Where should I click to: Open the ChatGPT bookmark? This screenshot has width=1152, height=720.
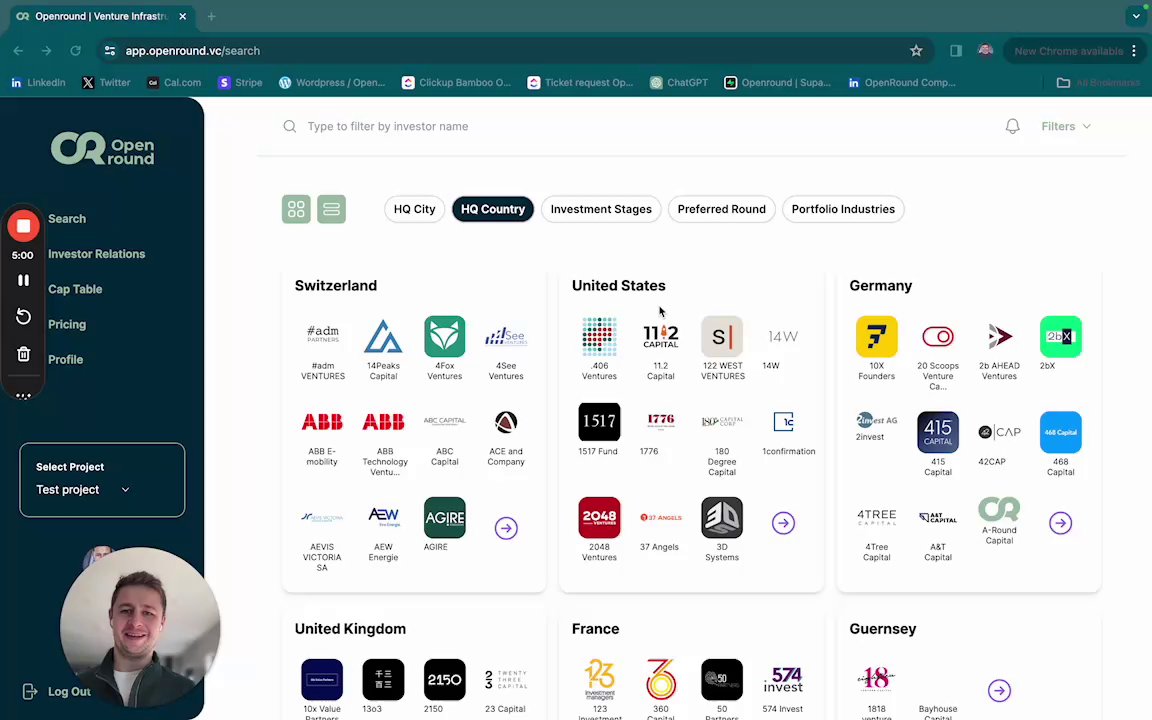[679, 83]
